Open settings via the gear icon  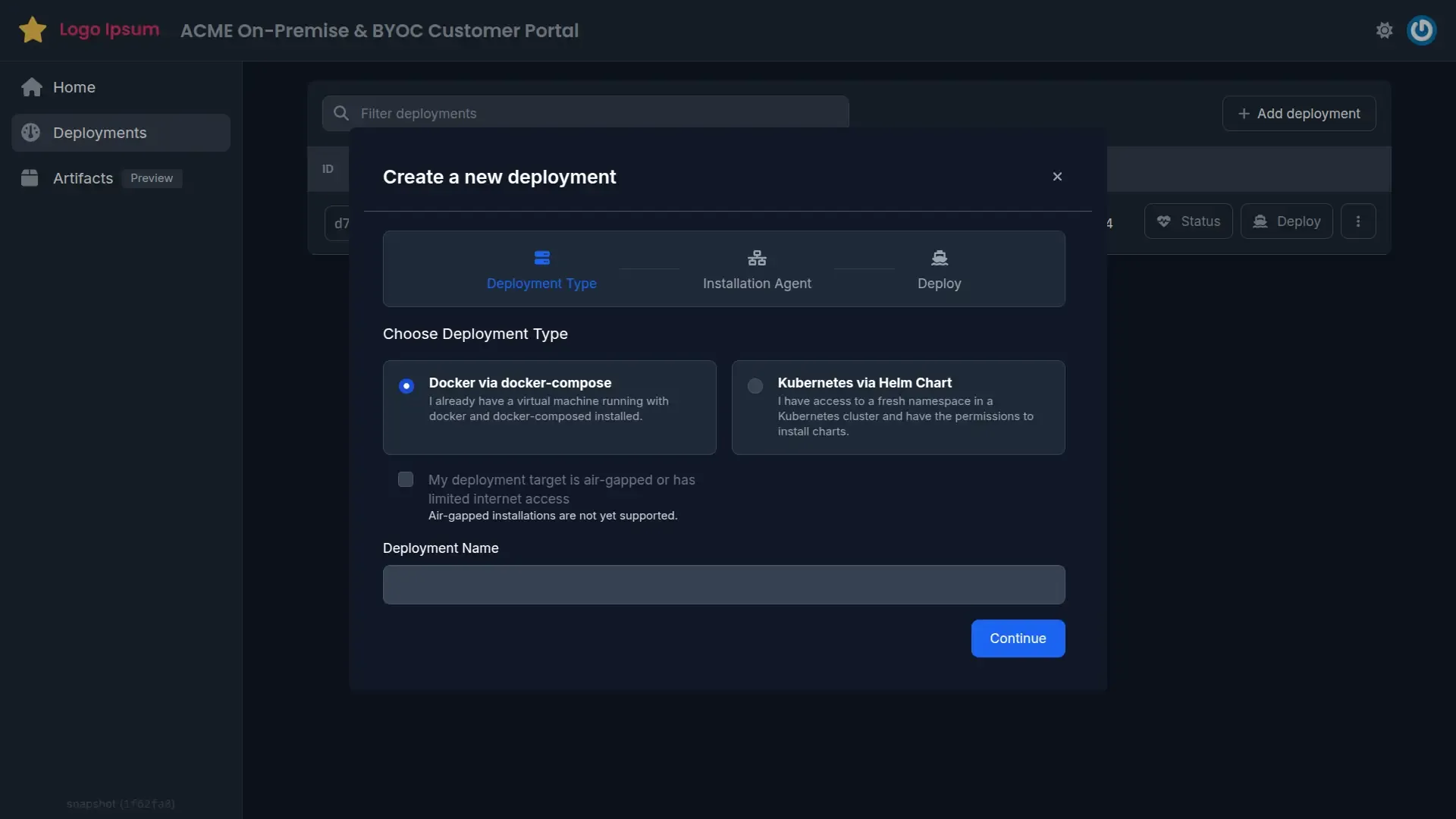tap(1384, 30)
